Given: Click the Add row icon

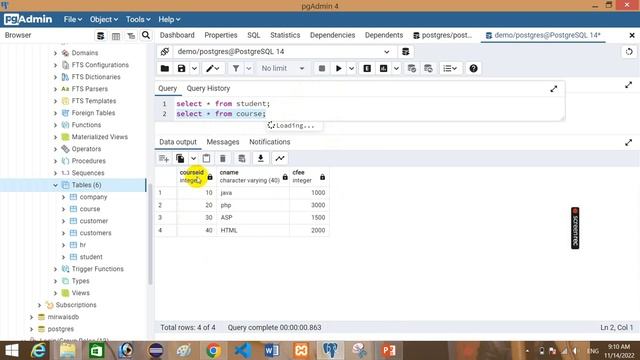Looking at the screenshot, I should [164, 158].
